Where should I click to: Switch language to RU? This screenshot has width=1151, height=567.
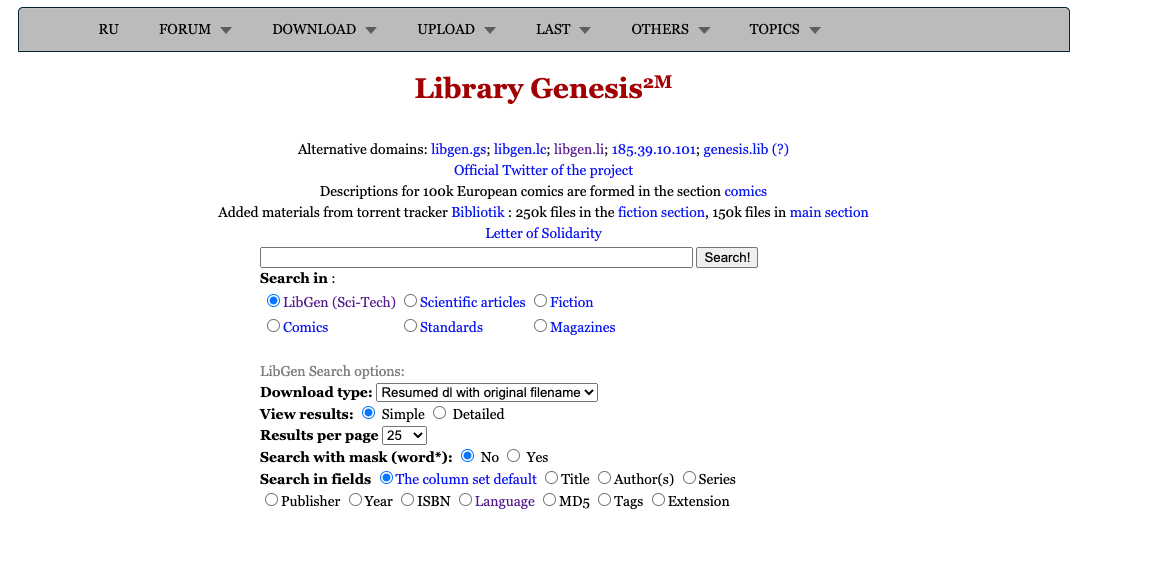click(108, 30)
